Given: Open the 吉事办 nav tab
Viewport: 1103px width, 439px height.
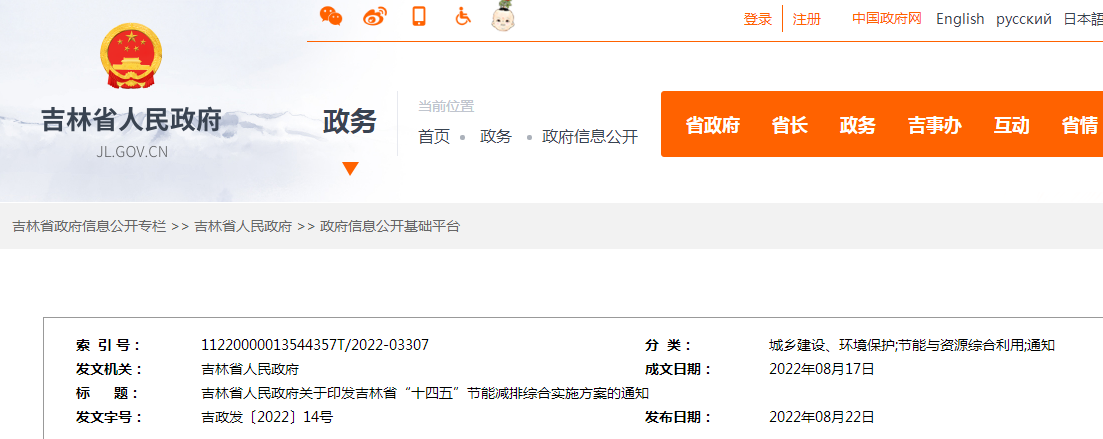Looking at the screenshot, I should coord(934,125).
